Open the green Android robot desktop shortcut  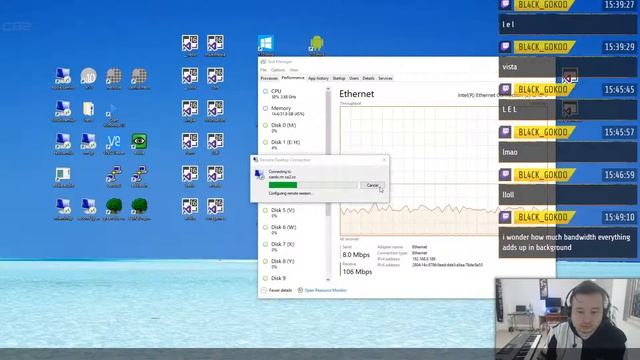click(x=317, y=43)
